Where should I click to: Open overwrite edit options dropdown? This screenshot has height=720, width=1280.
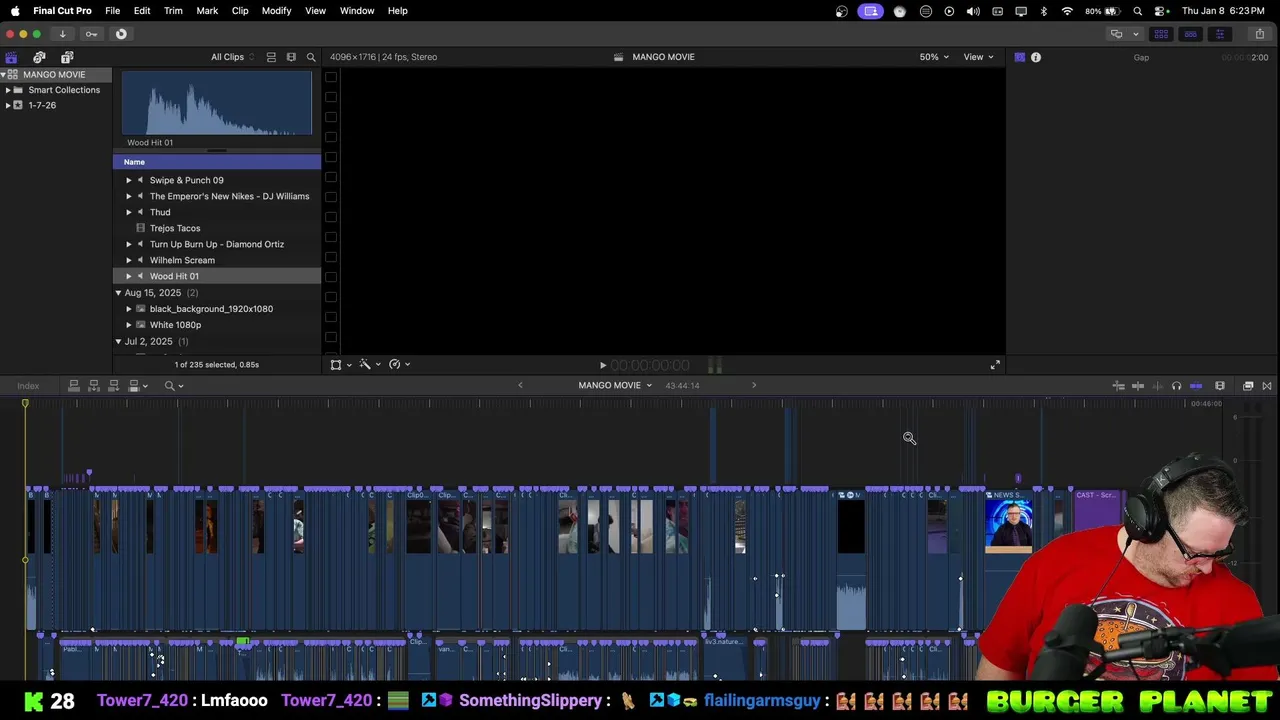(x=138, y=386)
